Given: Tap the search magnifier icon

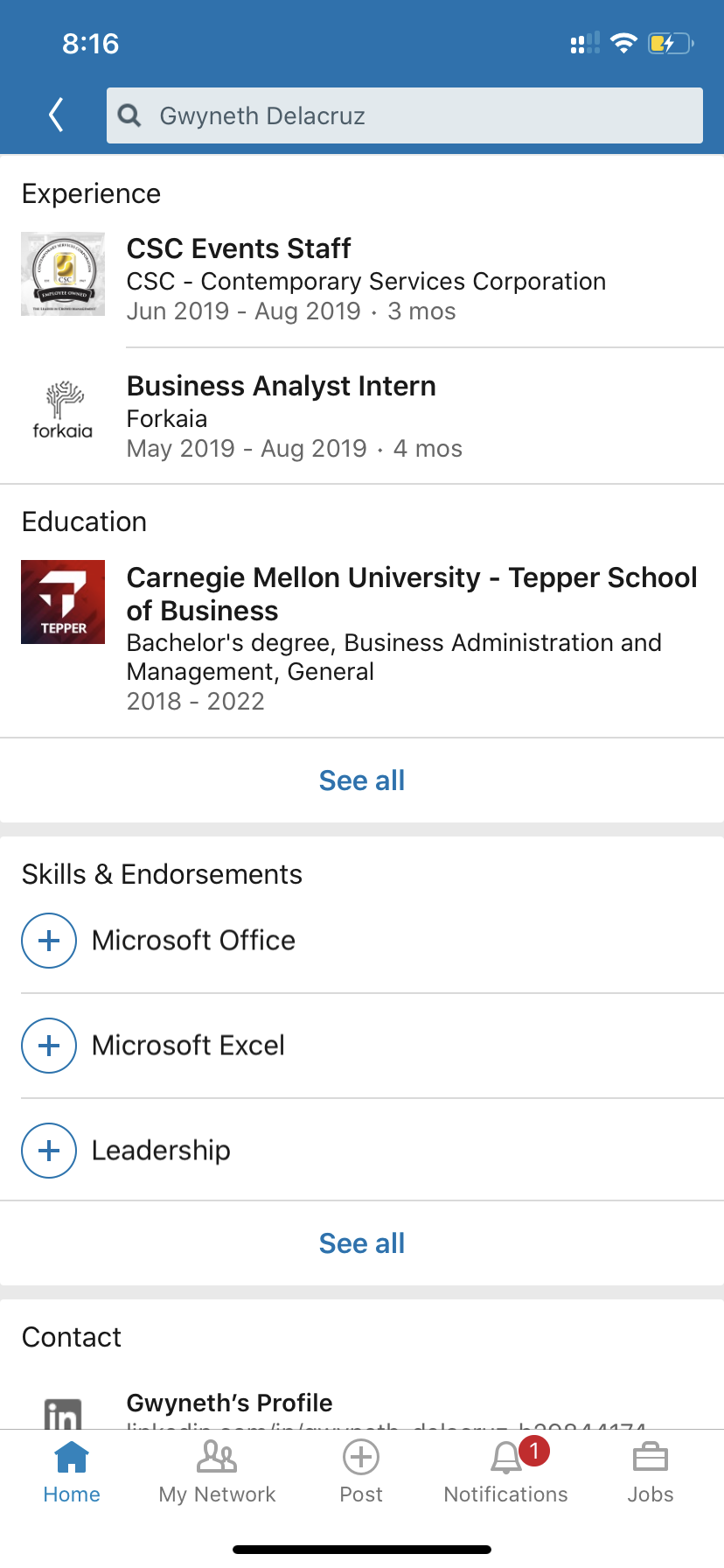Looking at the screenshot, I should click(x=129, y=115).
